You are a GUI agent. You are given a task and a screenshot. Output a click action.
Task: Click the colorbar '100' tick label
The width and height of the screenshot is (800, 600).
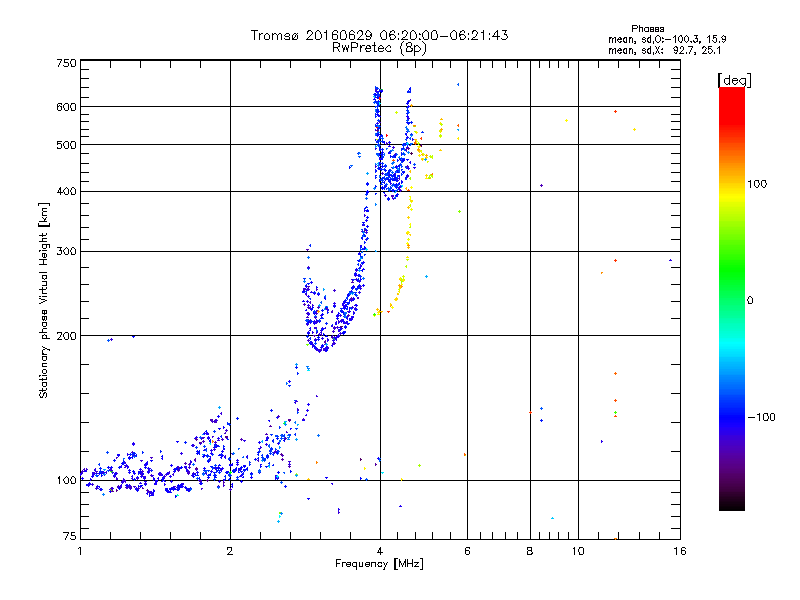pyautogui.click(x=757, y=184)
